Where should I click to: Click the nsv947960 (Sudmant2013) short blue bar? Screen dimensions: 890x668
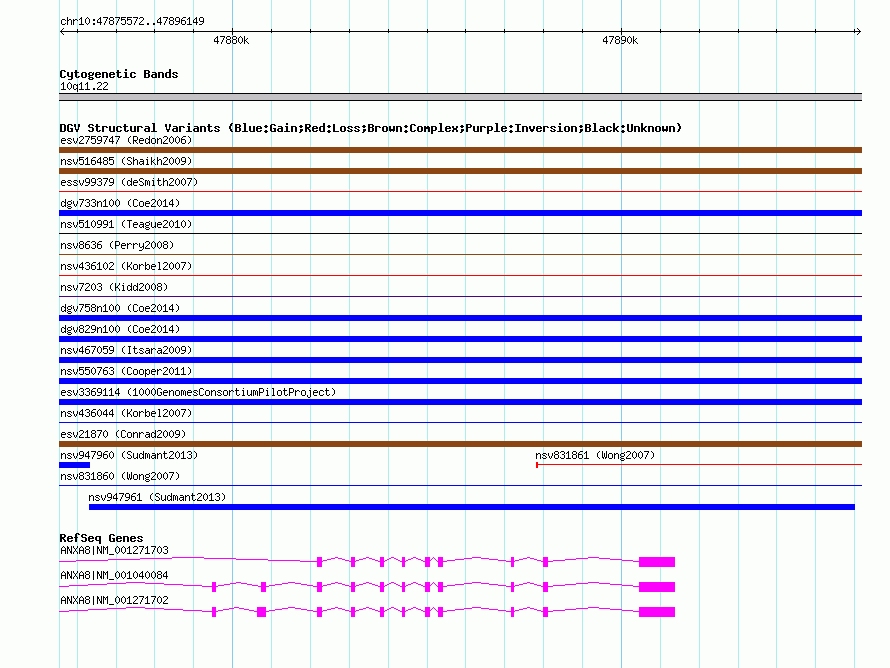pos(74,465)
